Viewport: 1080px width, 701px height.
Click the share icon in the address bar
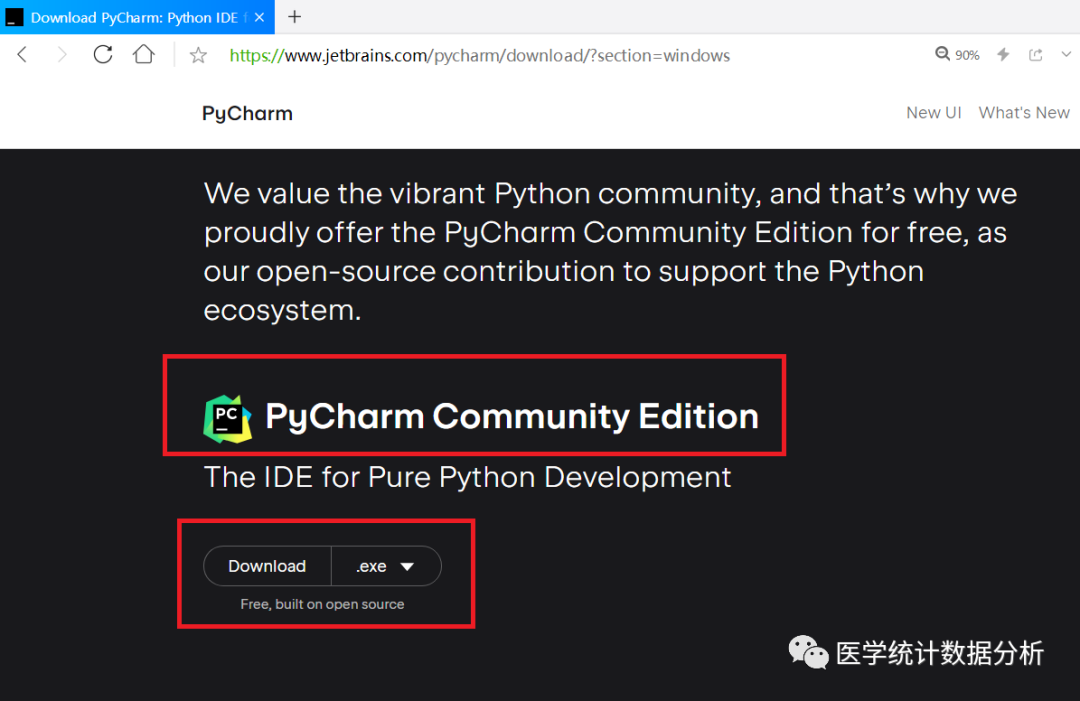point(1036,54)
